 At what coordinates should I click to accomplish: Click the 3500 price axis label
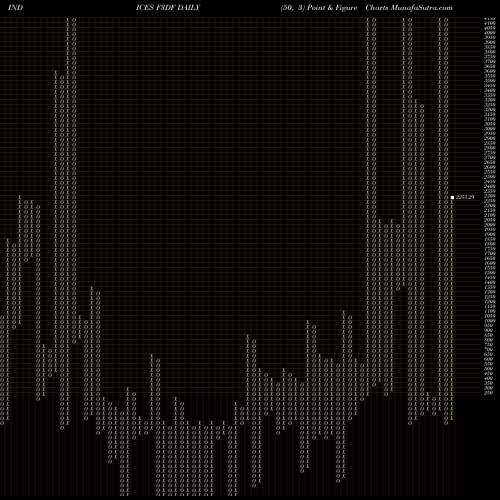point(490,82)
